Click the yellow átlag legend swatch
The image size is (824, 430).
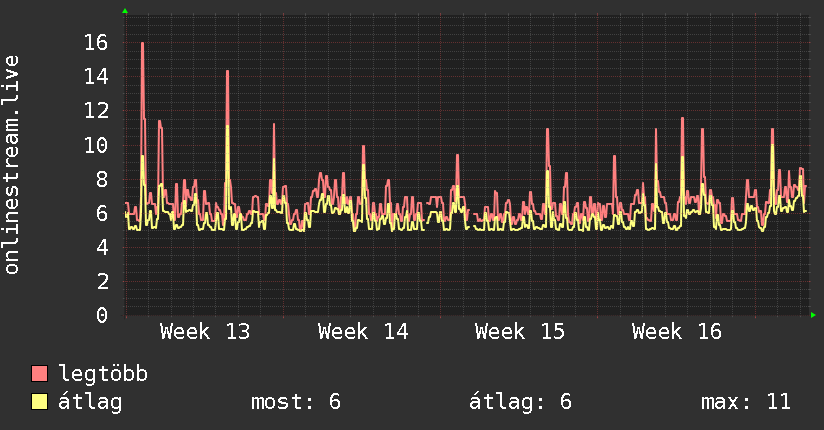(x=39, y=402)
